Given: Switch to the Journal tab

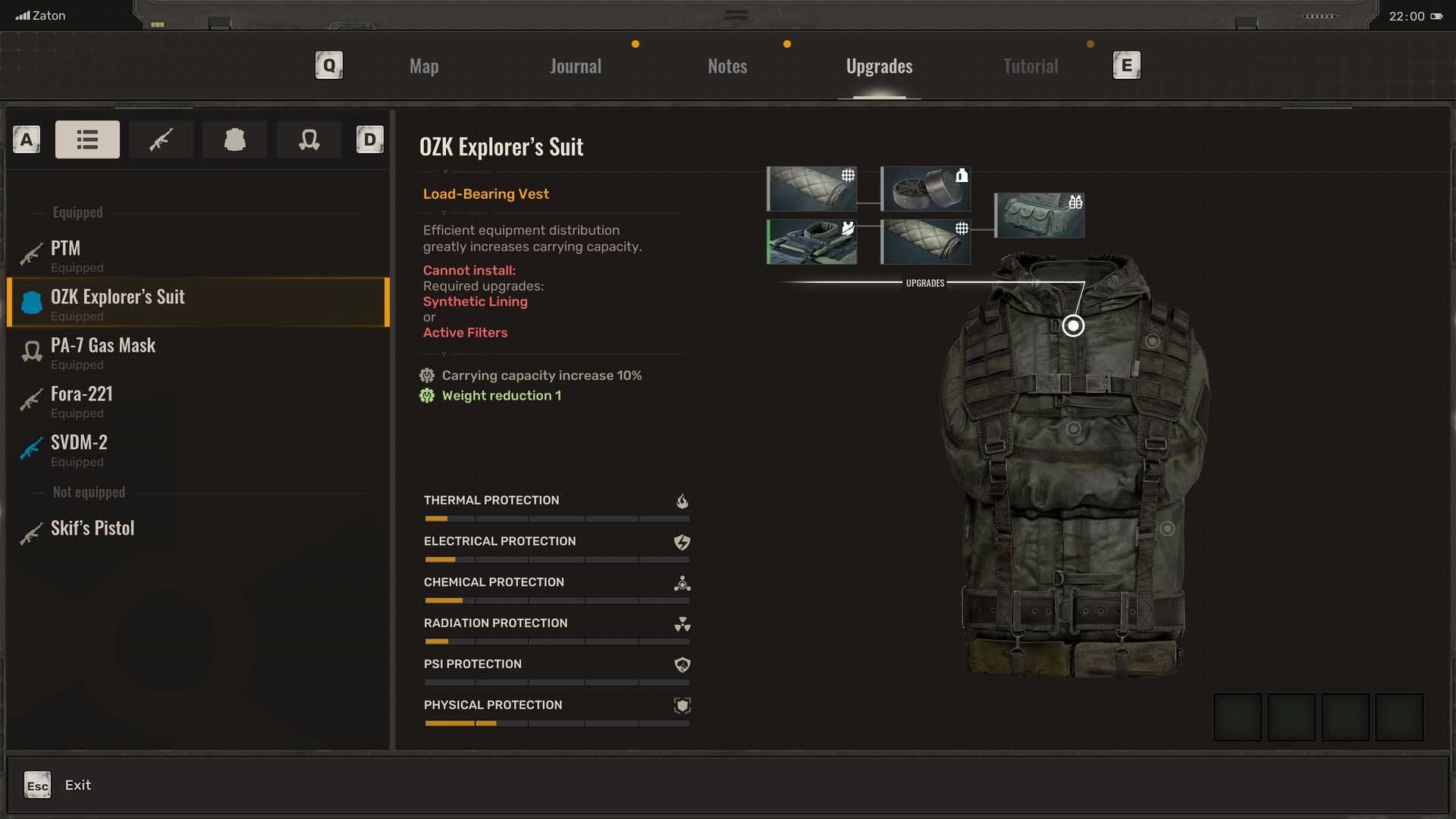Looking at the screenshot, I should pos(576,67).
